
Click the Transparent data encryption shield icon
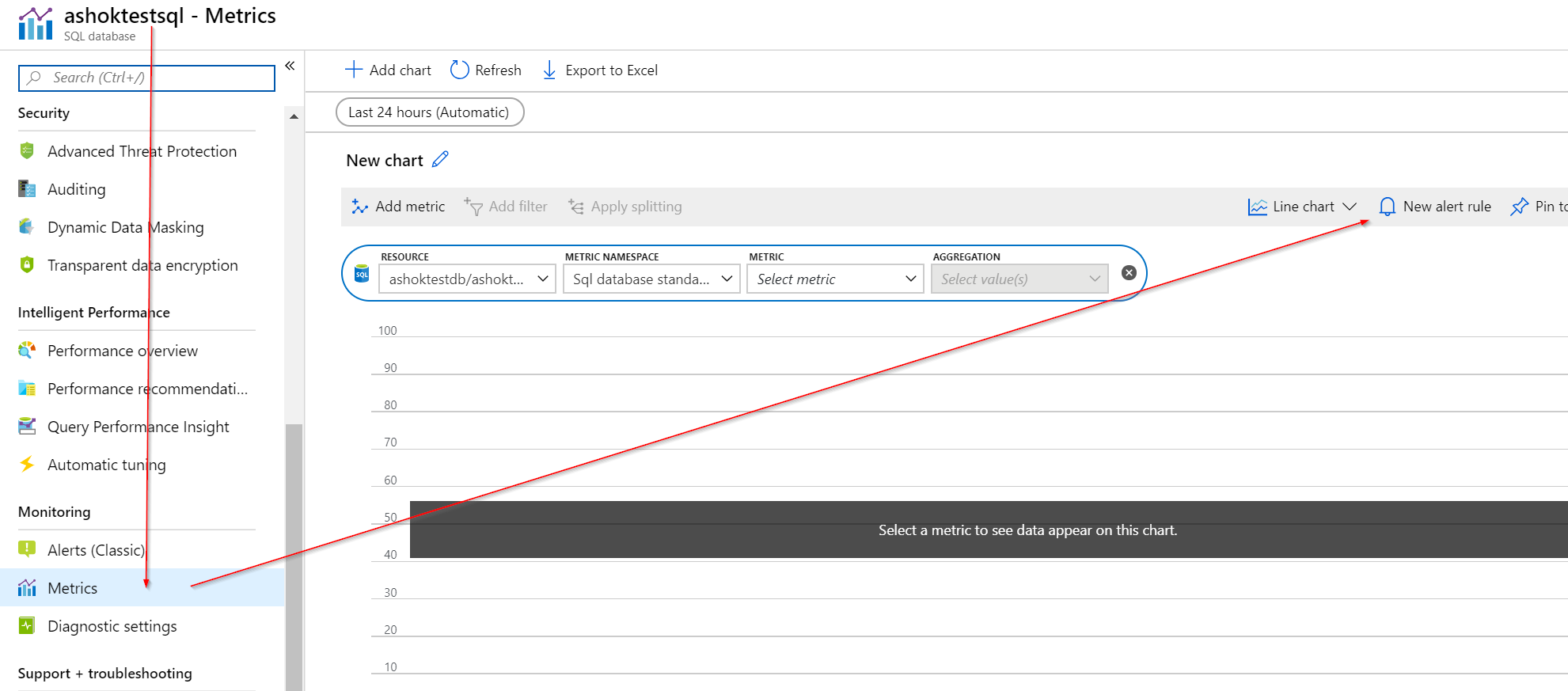click(x=27, y=264)
